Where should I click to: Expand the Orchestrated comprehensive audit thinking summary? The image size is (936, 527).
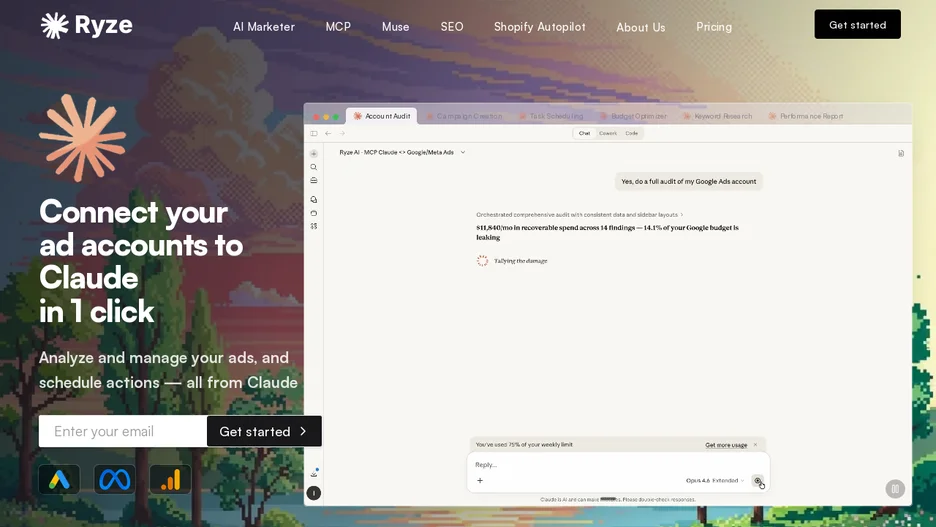pyautogui.click(x=579, y=214)
